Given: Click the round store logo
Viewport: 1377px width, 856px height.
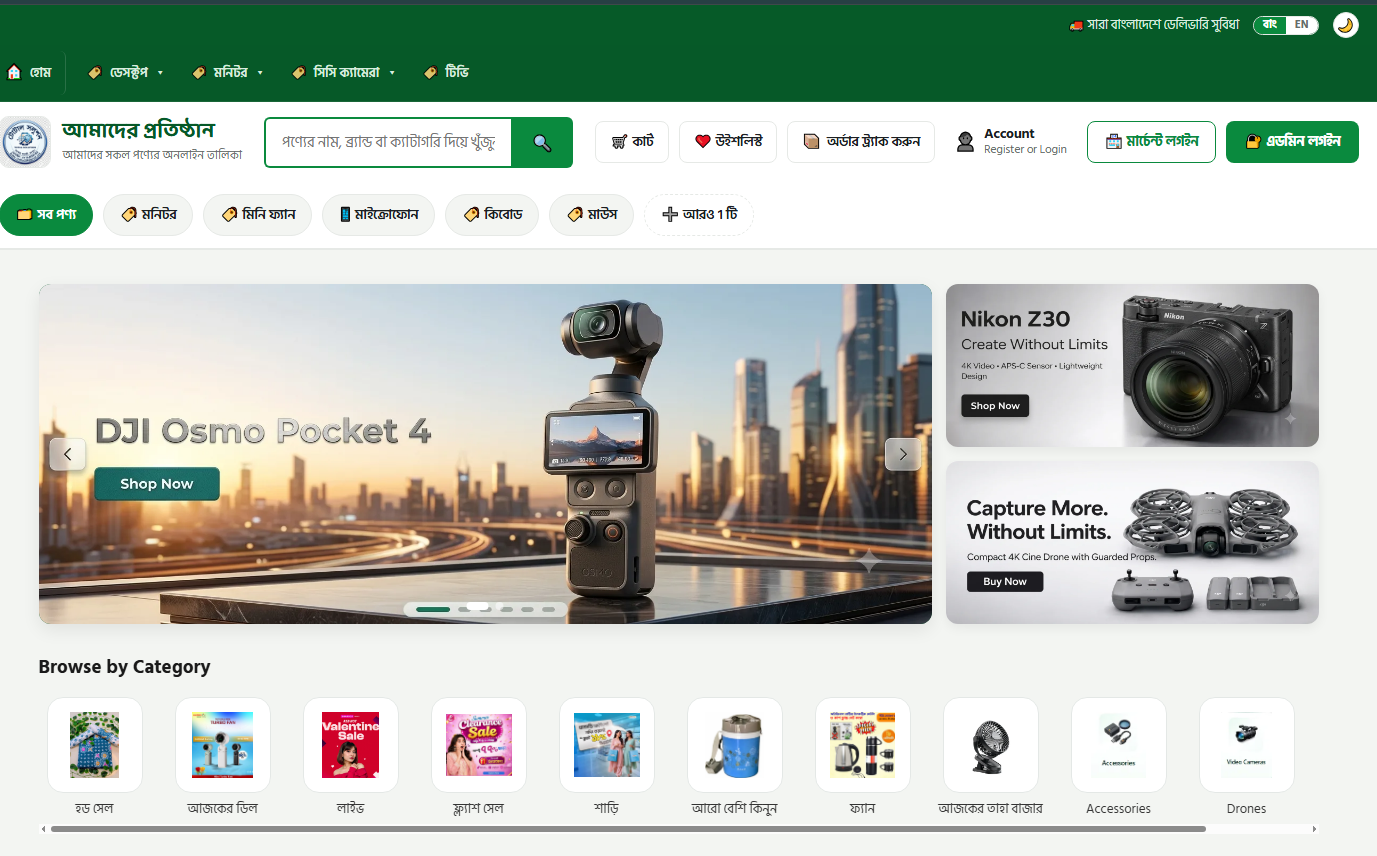Looking at the screenshot, I should pos(26,142).
